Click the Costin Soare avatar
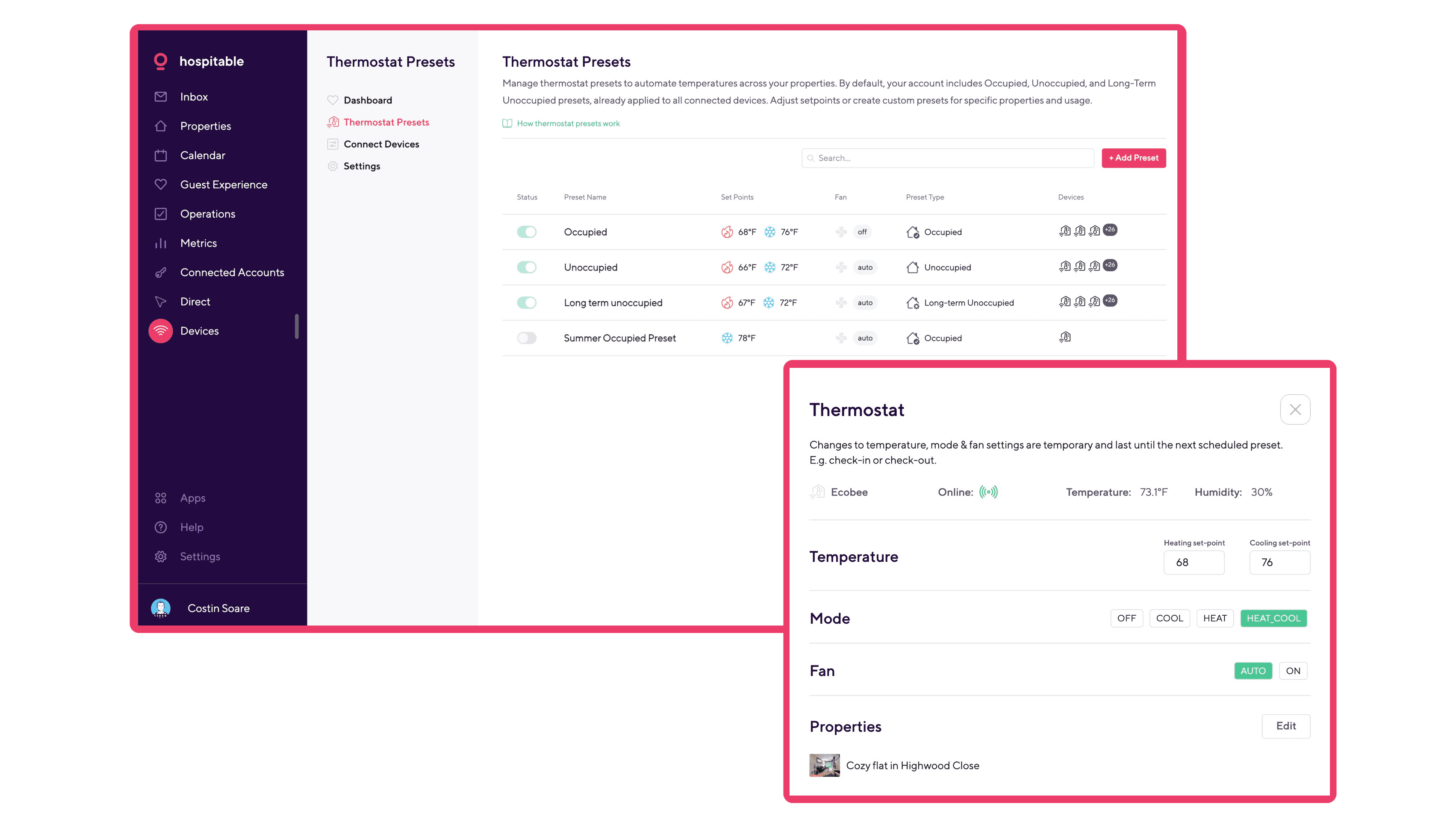Viewport: 1456px width, 834px height. (160, 608)
